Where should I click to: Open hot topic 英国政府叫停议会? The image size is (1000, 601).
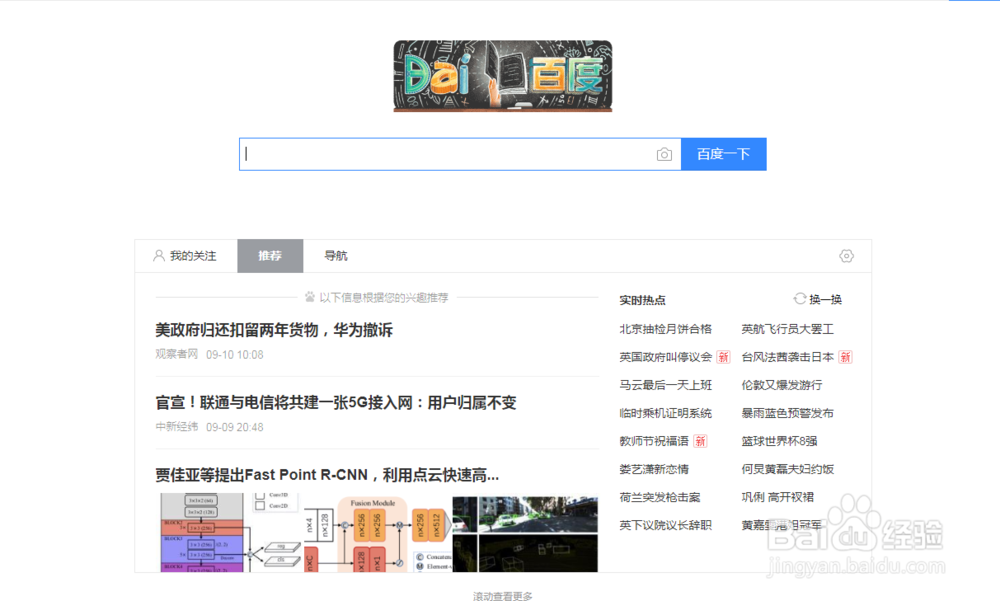pos(665,357)
